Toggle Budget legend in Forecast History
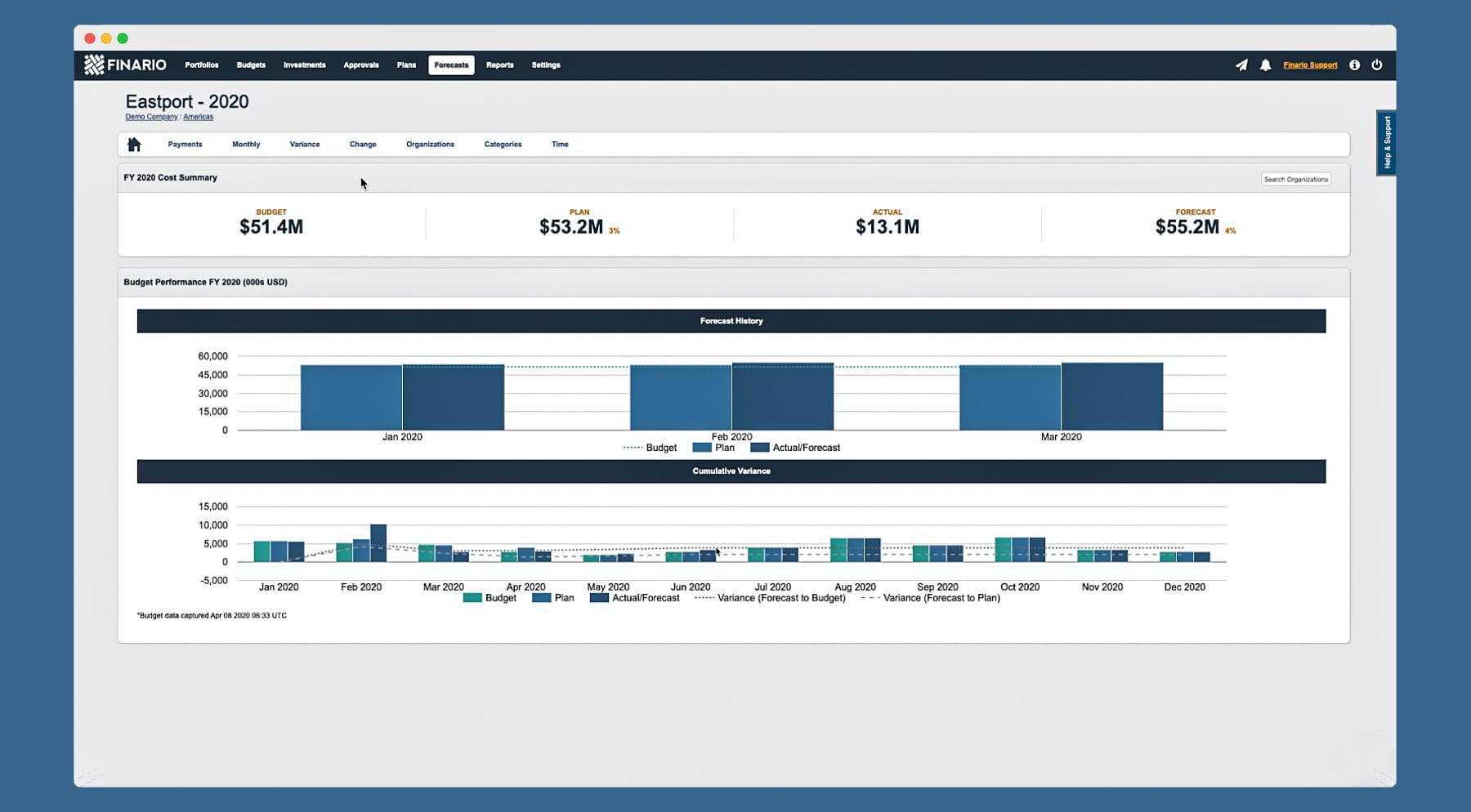 point(651,448)
